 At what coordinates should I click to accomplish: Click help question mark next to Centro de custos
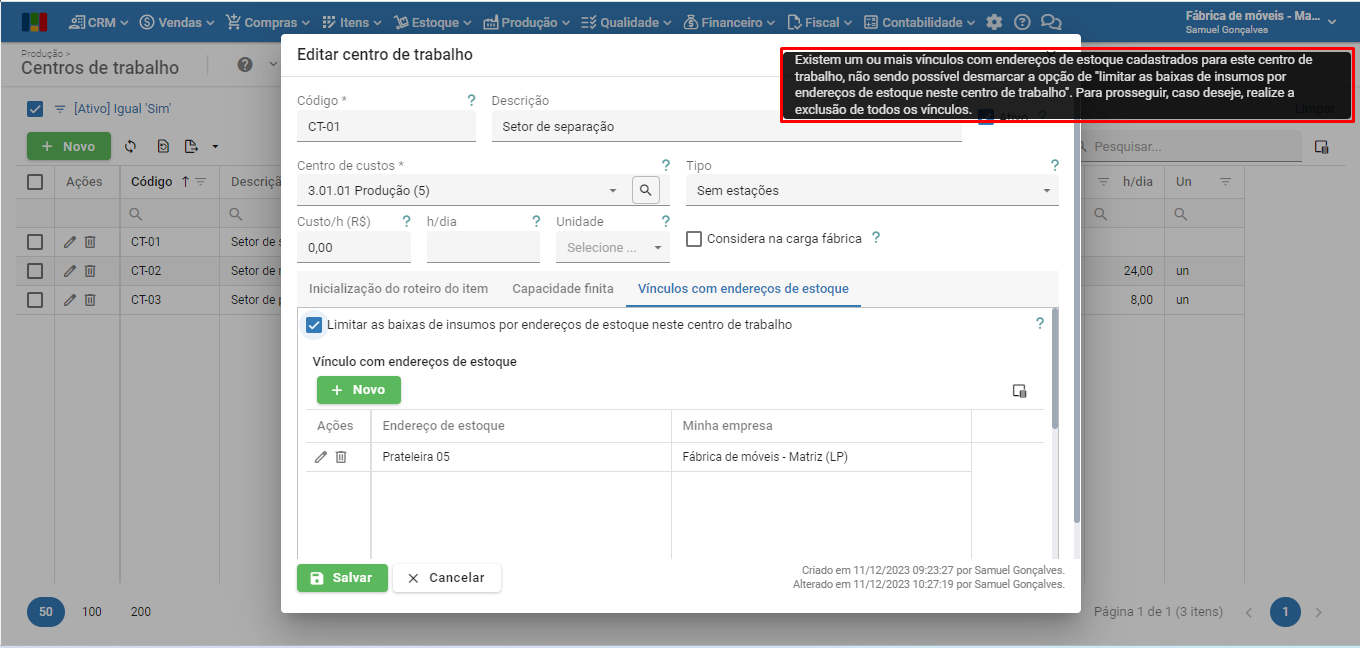pos(665,165)
